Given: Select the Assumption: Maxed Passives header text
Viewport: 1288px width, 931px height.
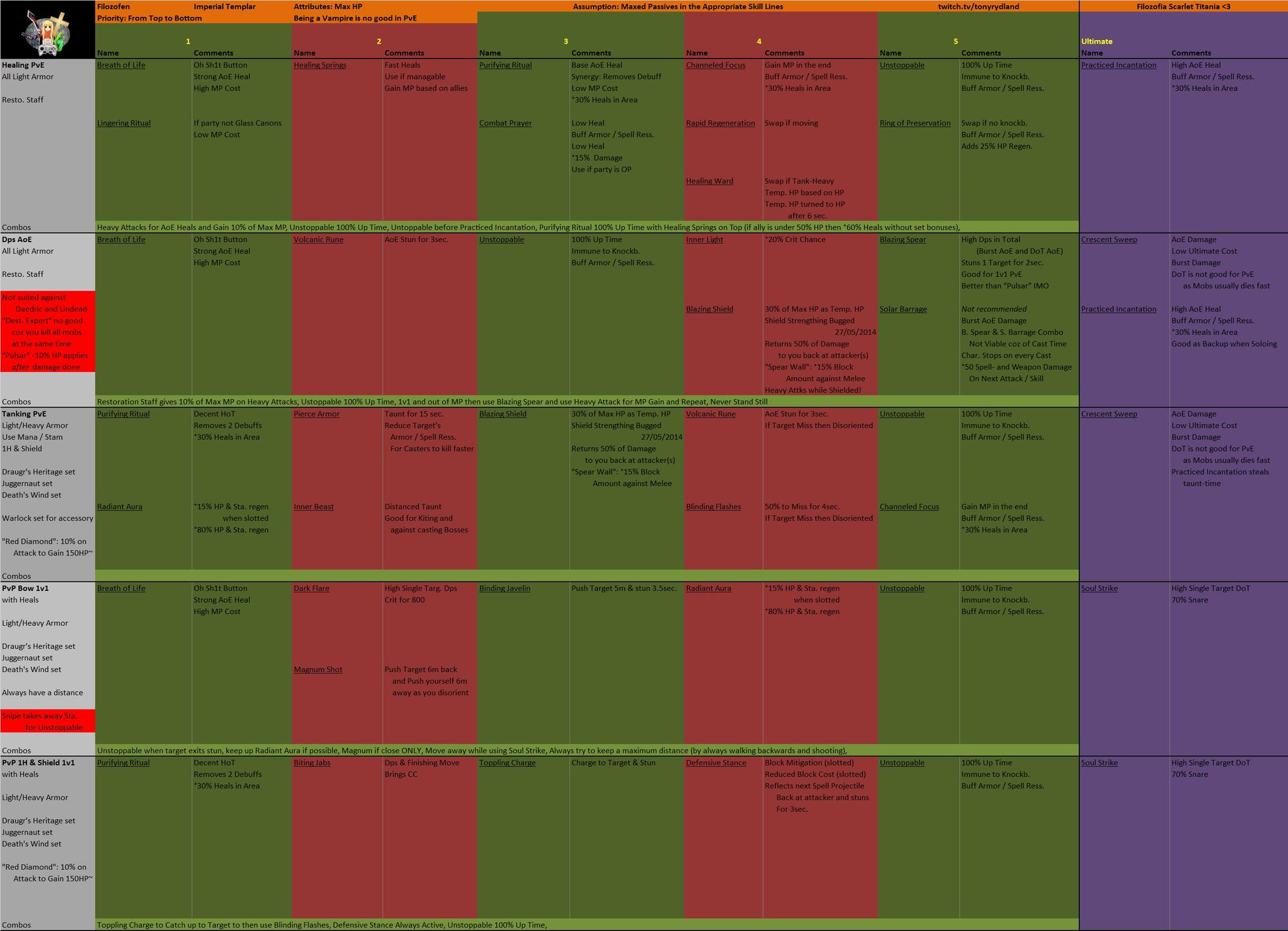Looking at the screenshot, I should point(678,6).
